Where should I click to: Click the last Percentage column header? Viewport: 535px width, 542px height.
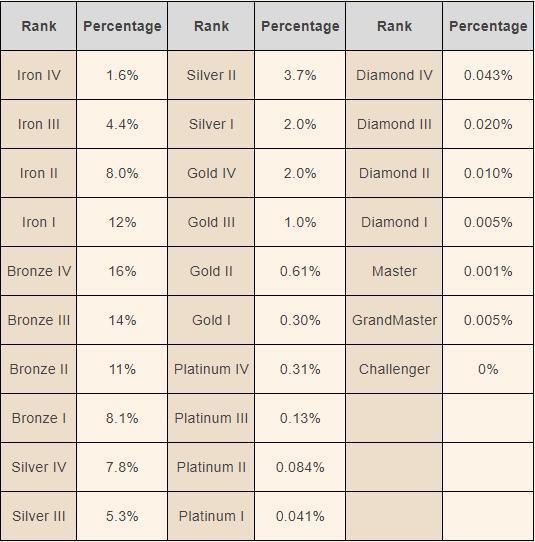tap(488, 26)
